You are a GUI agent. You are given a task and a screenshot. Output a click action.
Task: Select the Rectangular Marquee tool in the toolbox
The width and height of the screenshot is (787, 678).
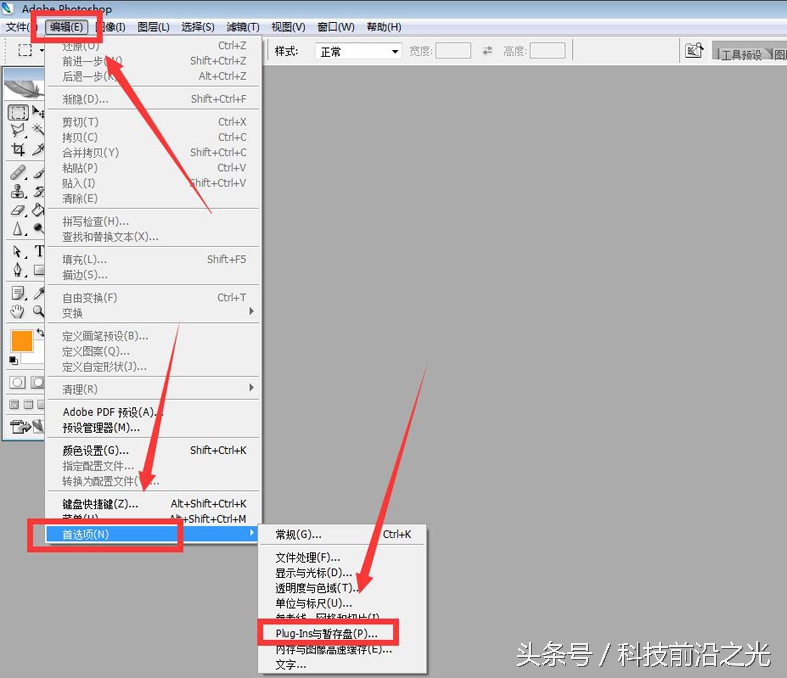18,112
